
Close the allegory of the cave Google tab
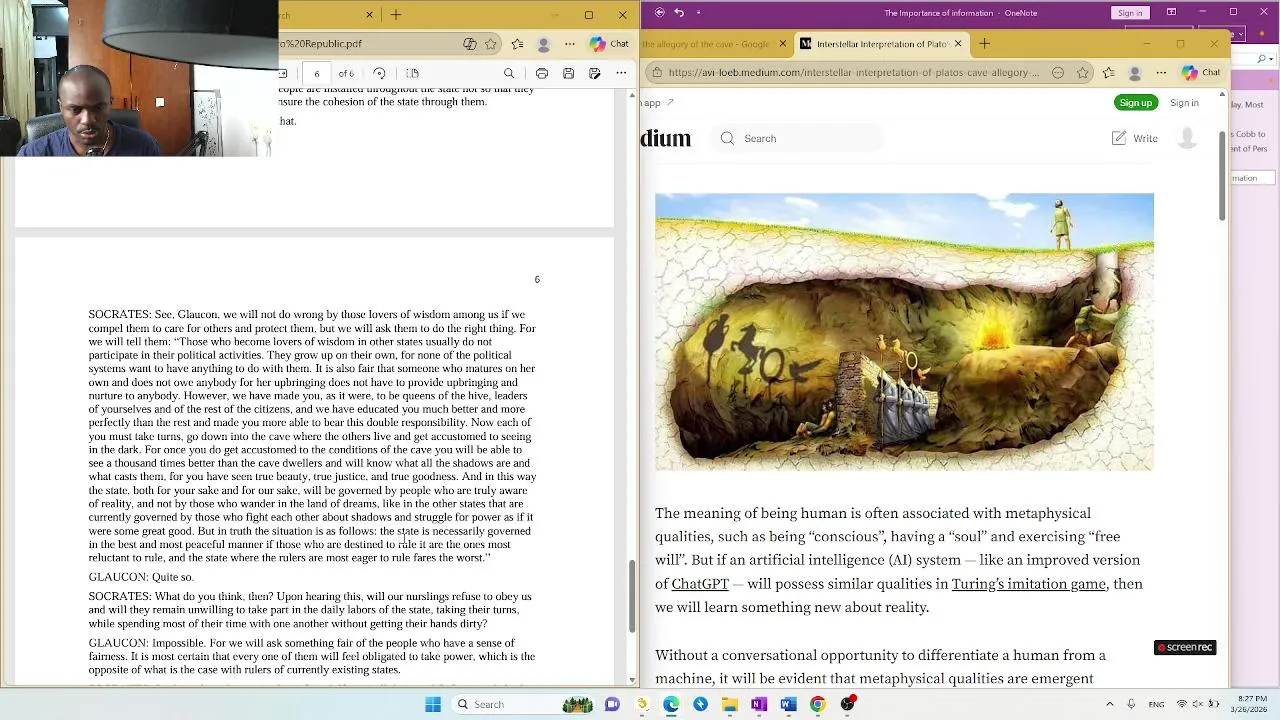point(783,44)
